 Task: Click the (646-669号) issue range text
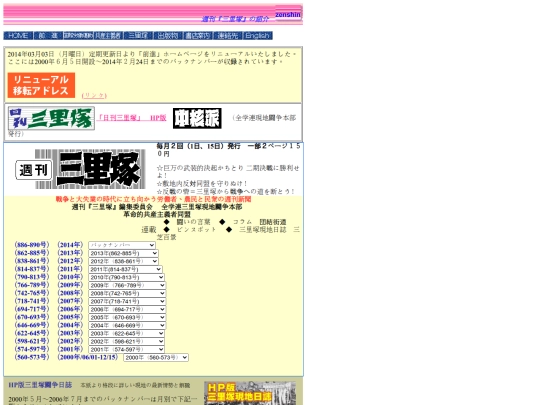tap(32, 325)
